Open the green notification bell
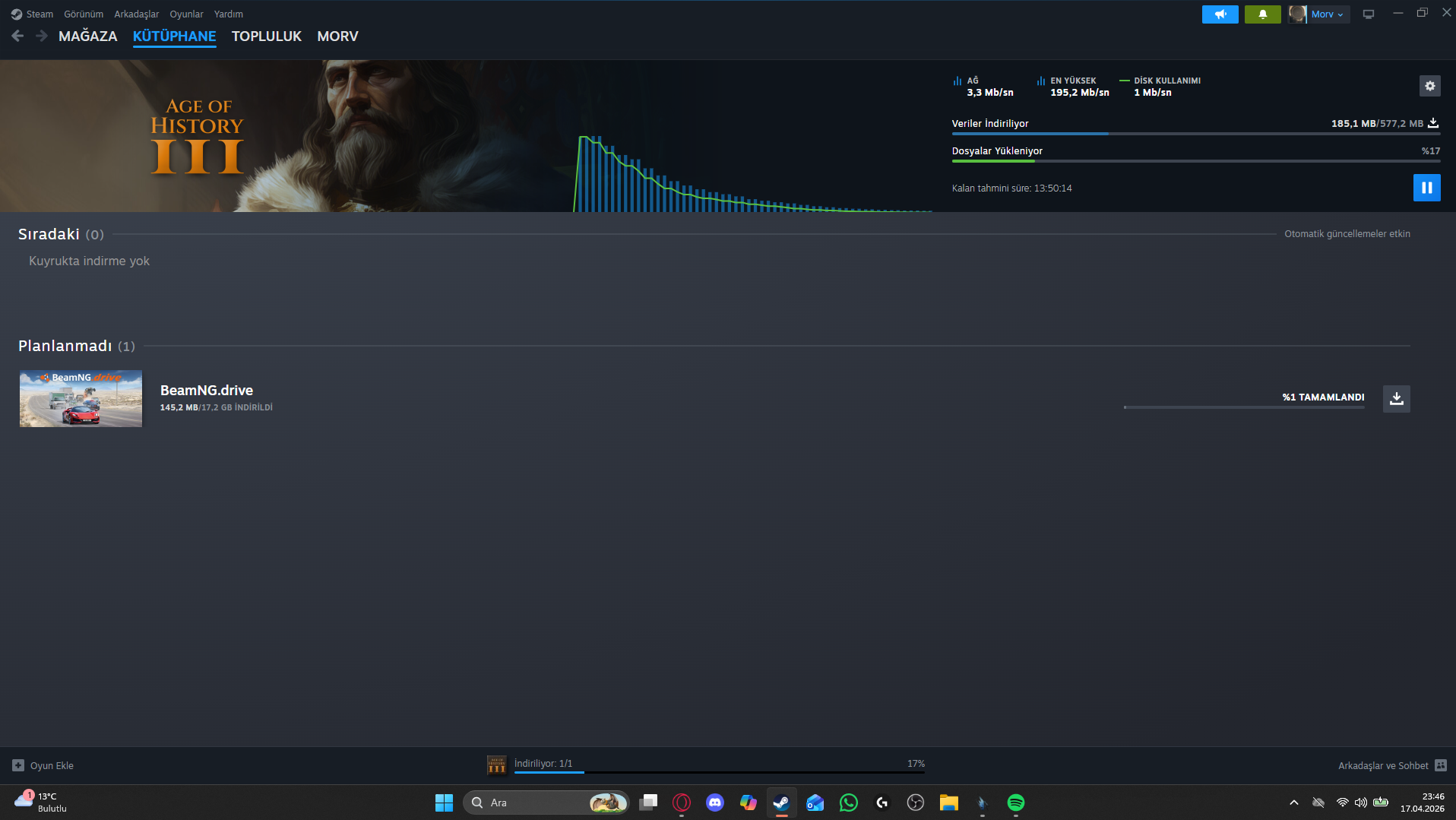The height and width of the screenshot is (820, 1456). [x=1263, y=14]
